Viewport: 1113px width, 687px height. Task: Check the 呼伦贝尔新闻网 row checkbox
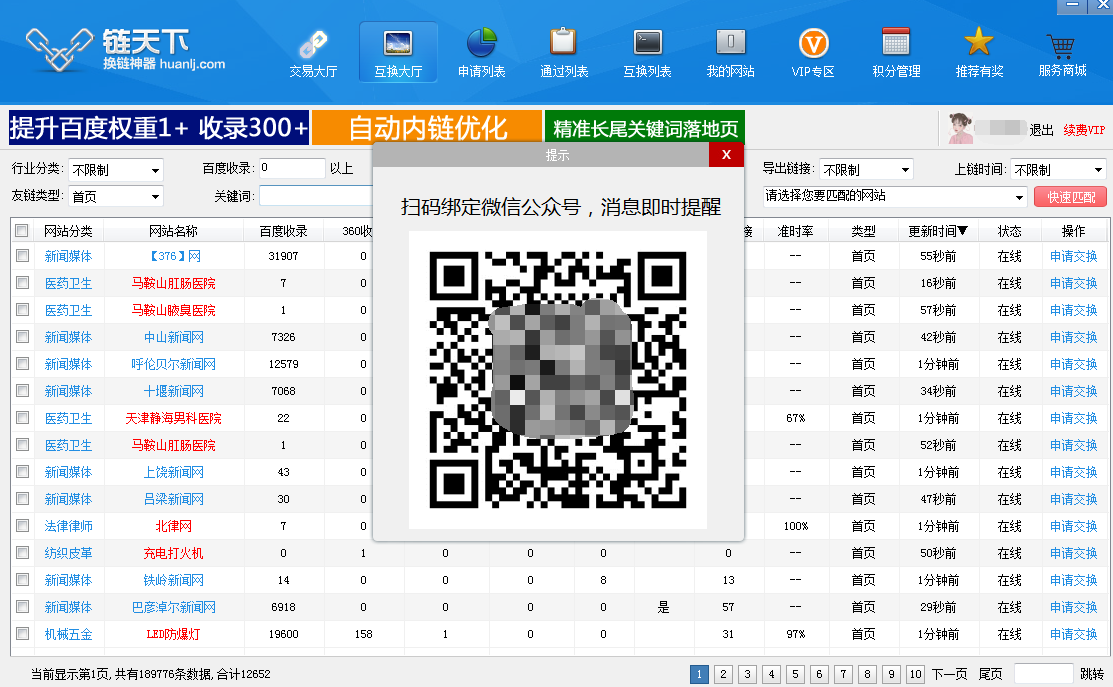(22, 363)
